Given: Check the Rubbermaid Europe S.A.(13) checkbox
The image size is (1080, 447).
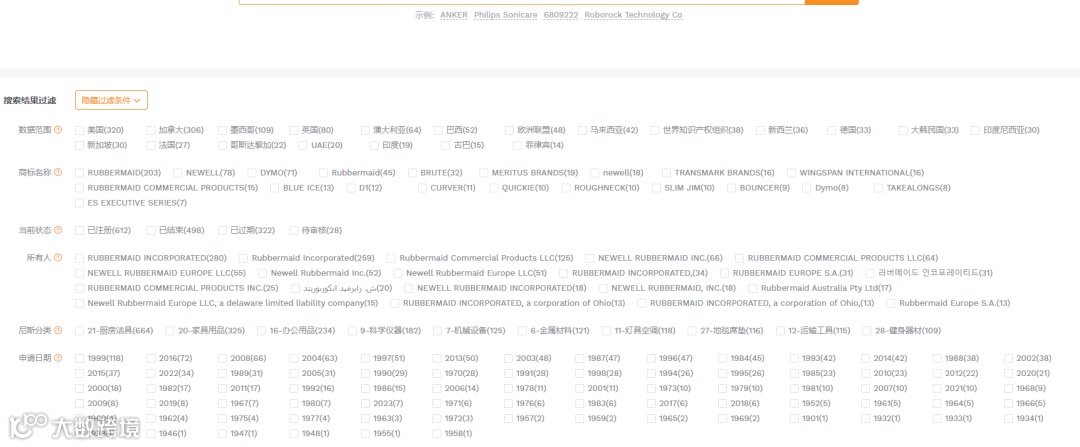Looking at the screenshot, I should (891, 304).
